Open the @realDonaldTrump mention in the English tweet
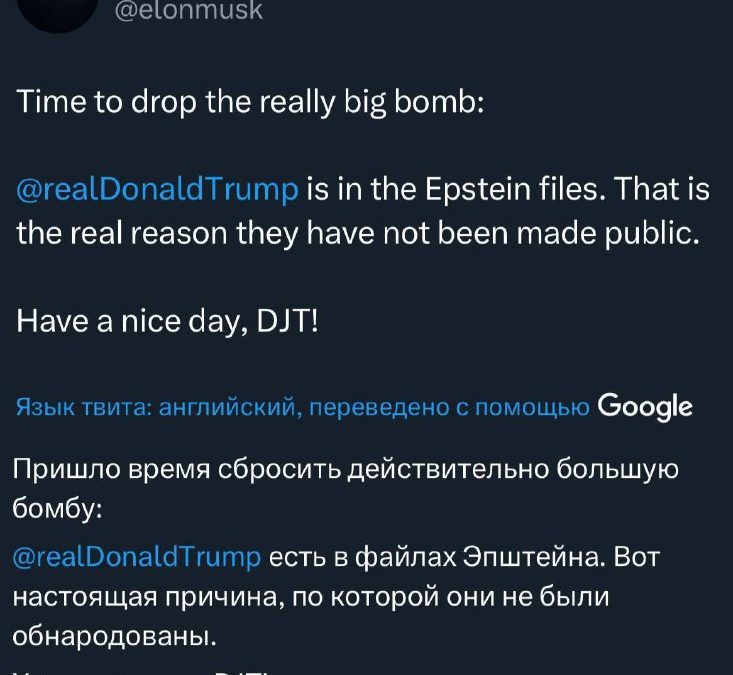 coord(158,189)
